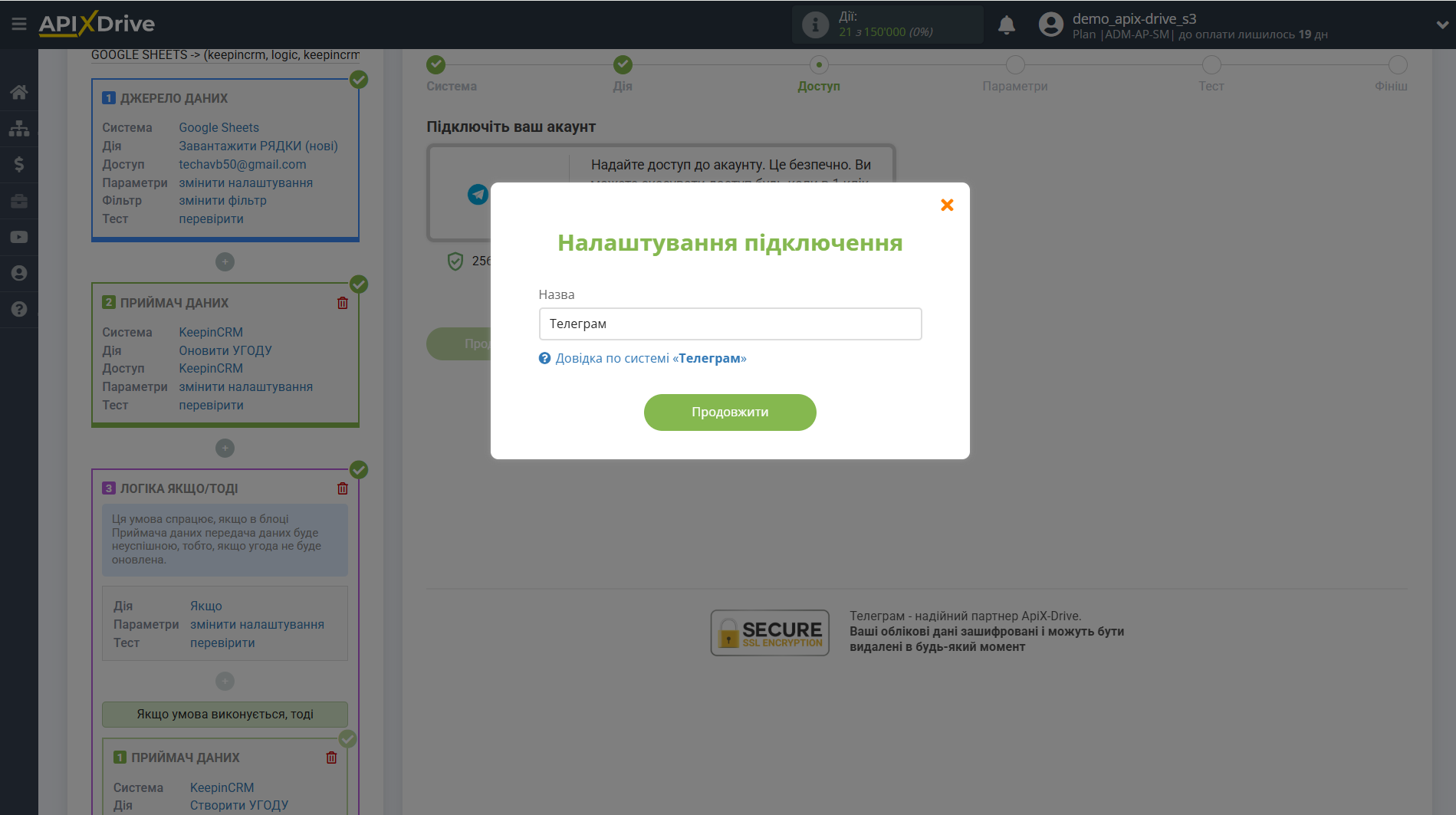Expand the account dropdown chevron
1456x815 pixels.
(1442, 25)
